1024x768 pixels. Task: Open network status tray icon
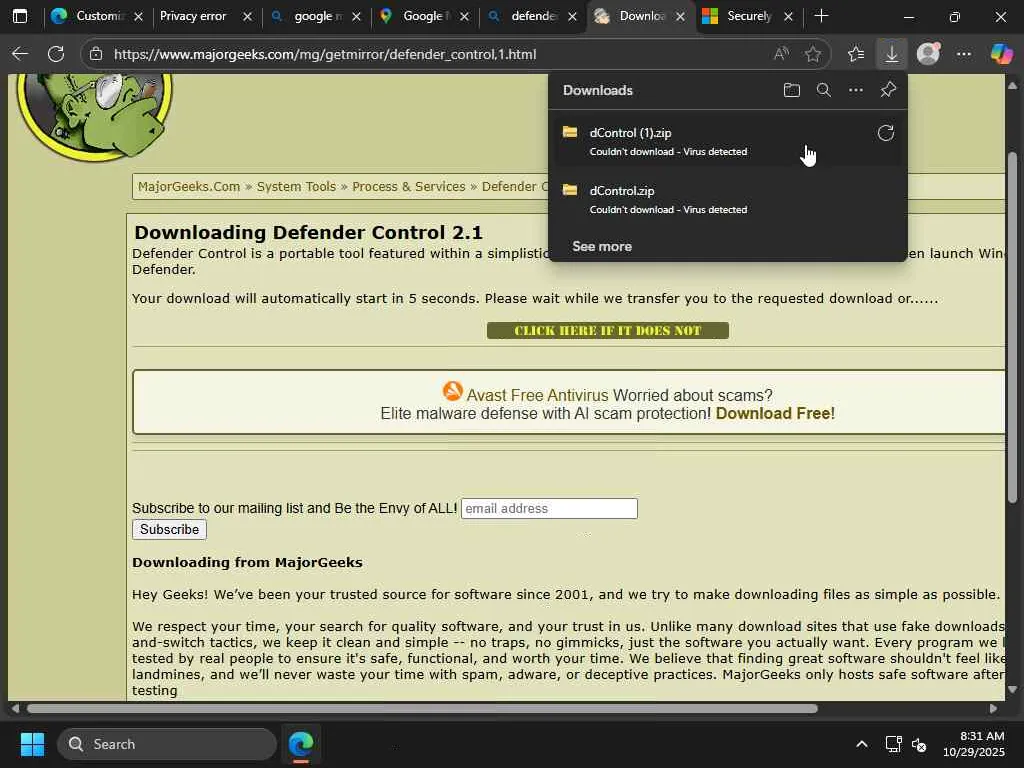tap(893, 744)
